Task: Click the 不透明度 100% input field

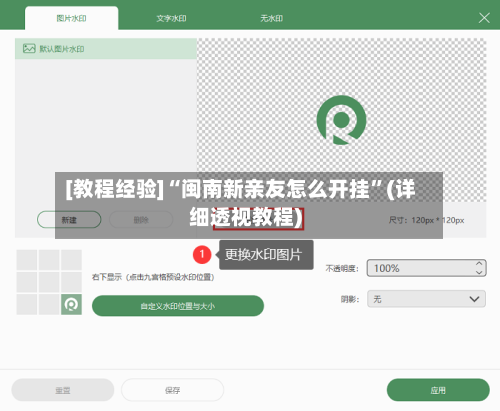Action: (x=426, y=268)
